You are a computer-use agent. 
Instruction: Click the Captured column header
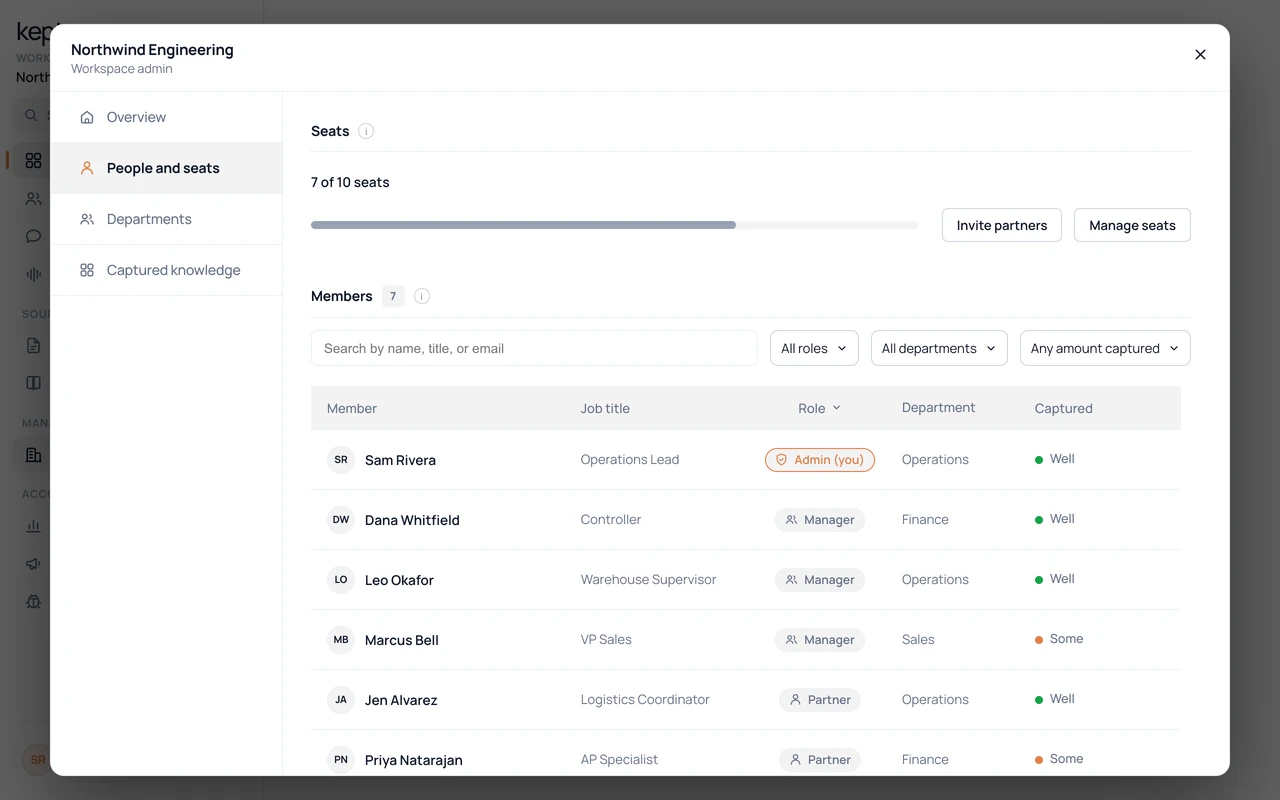(1063, 408)
